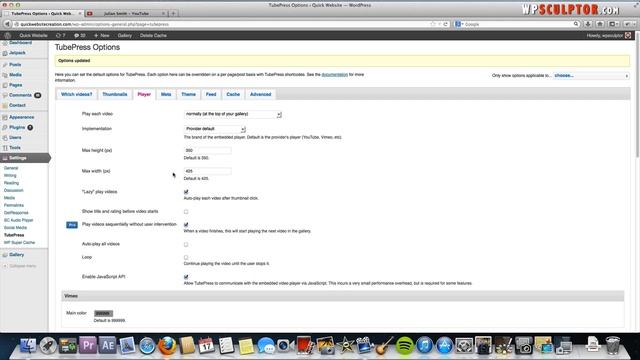Open browser downloads arrow icon

pos(588,24)
